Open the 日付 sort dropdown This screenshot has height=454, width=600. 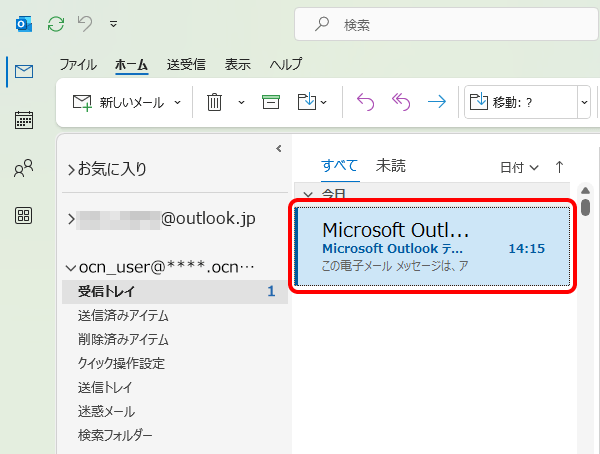point(519,167)
